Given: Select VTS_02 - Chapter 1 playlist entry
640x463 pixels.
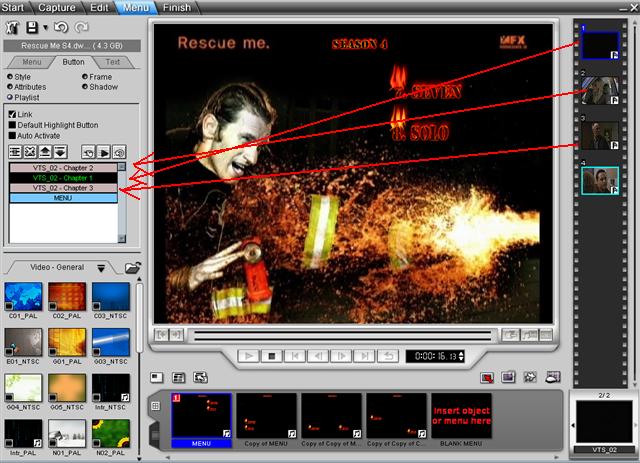Looking at the screenshot, I should [63, 178].
